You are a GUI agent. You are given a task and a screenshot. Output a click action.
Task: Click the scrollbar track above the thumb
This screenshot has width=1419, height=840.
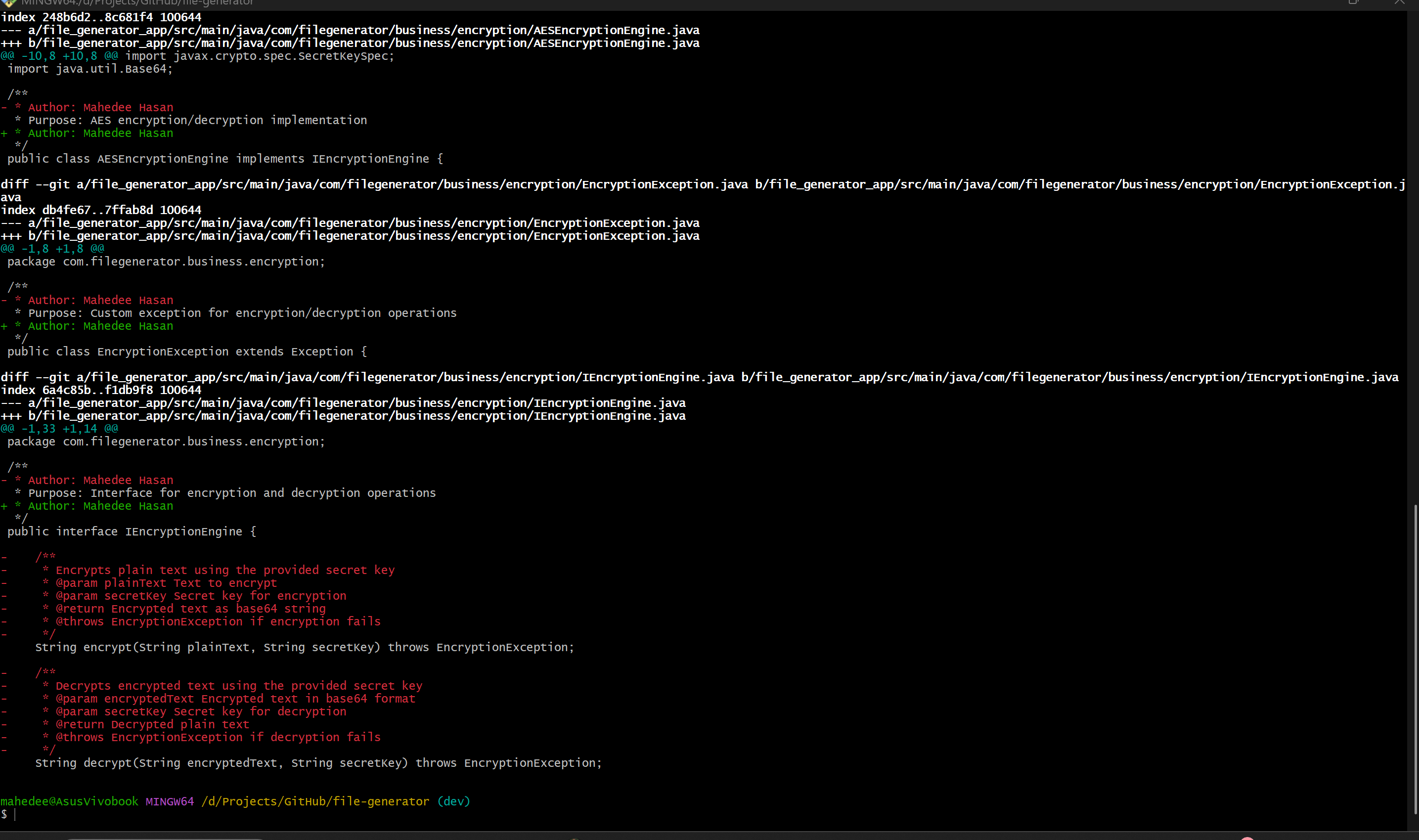pos(1415,255)
